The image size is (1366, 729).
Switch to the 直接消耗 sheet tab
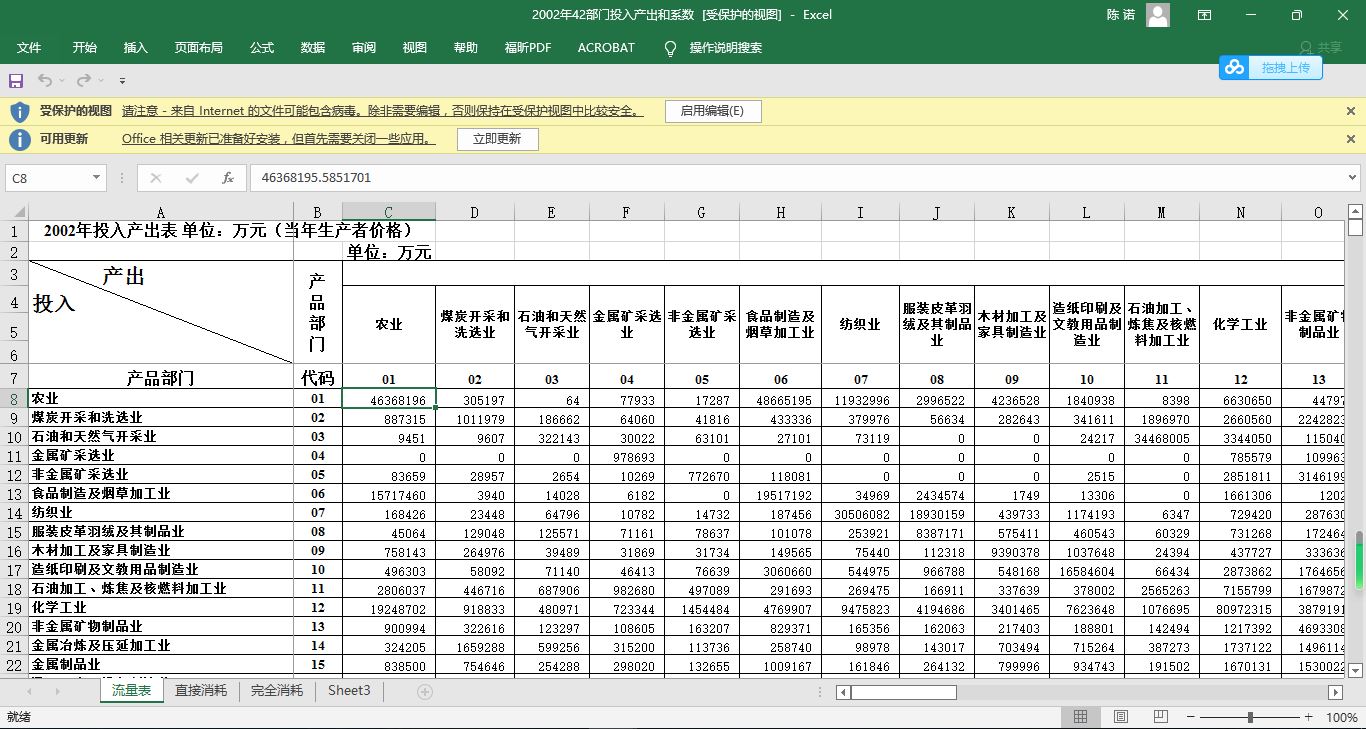pos(201,691)
